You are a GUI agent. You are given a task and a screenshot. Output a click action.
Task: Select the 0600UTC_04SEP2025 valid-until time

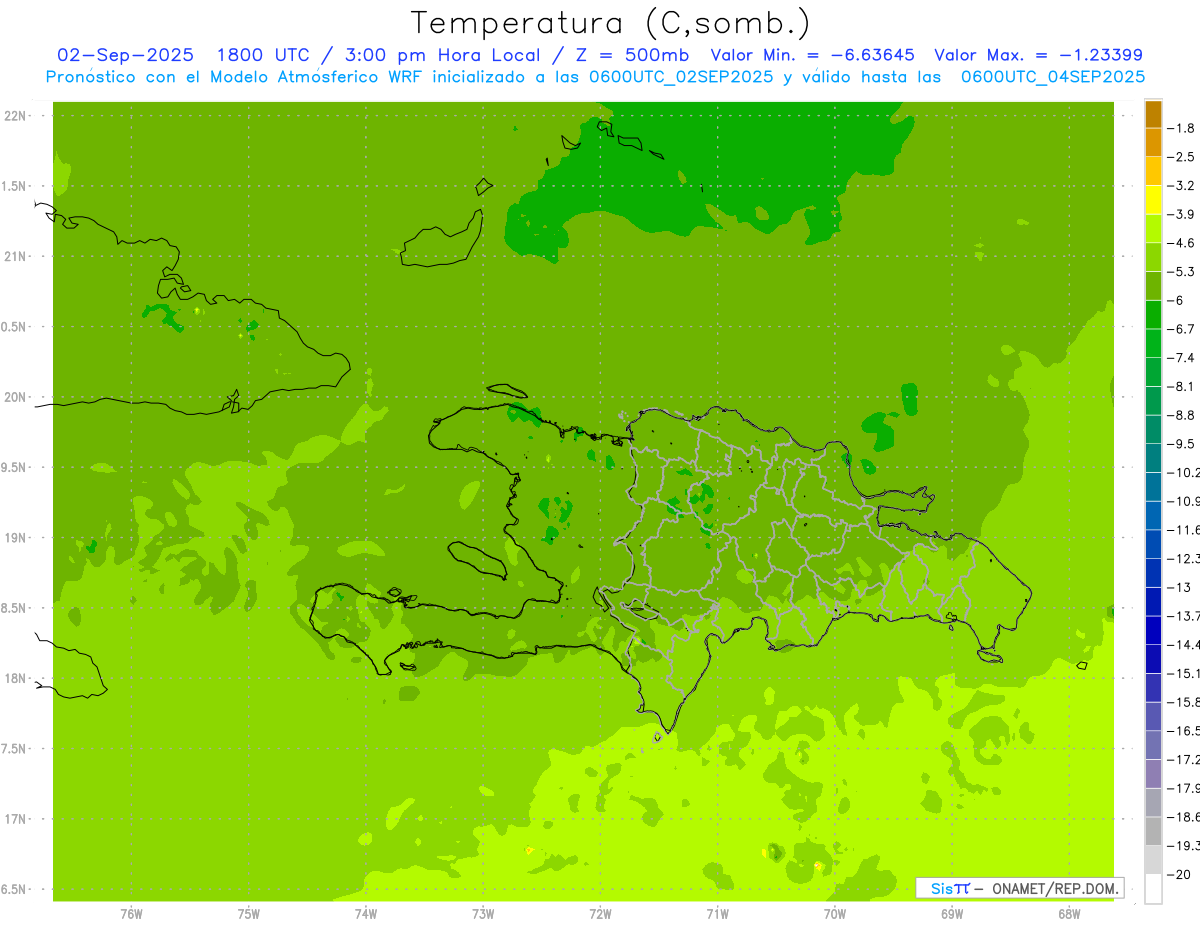pyautogui.click(x=1053, y=77)
